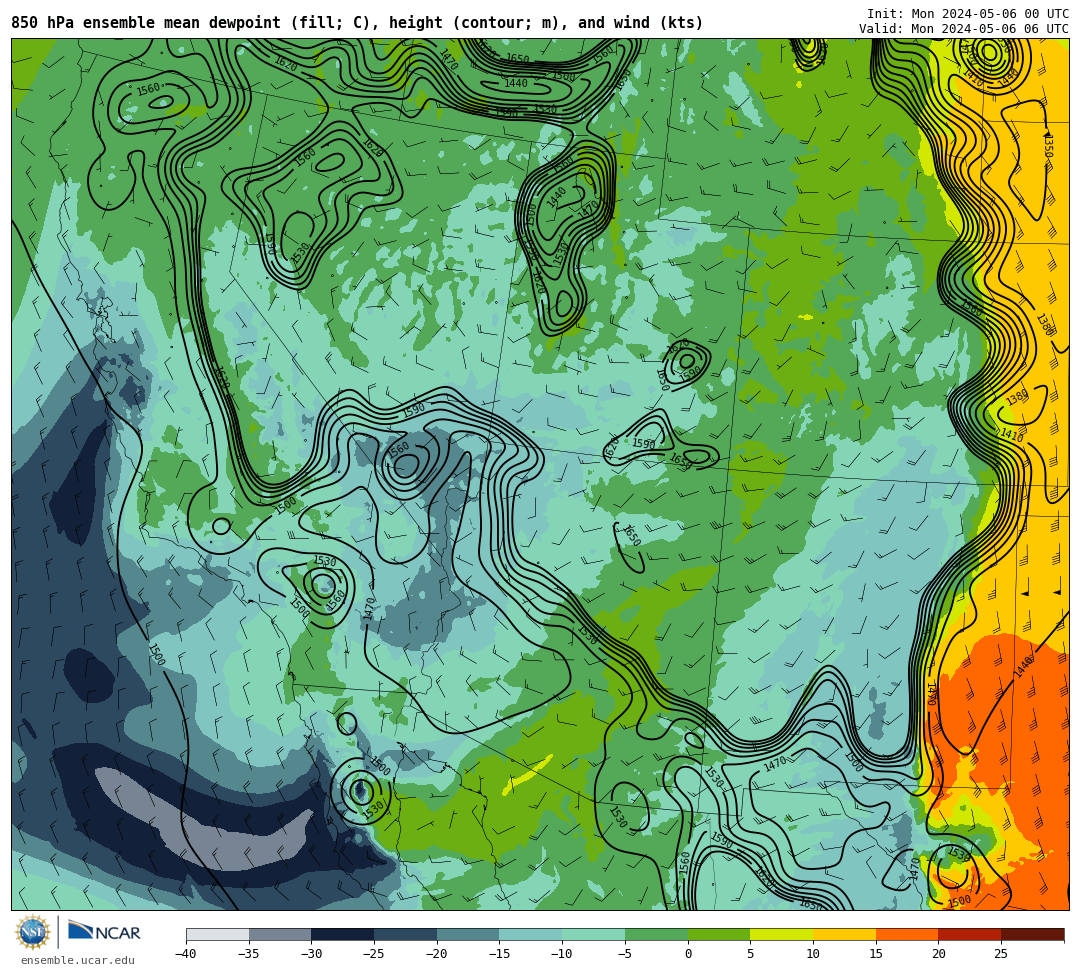Pick the -40 to -35 light gray colorbar swatch

(218, 934)
